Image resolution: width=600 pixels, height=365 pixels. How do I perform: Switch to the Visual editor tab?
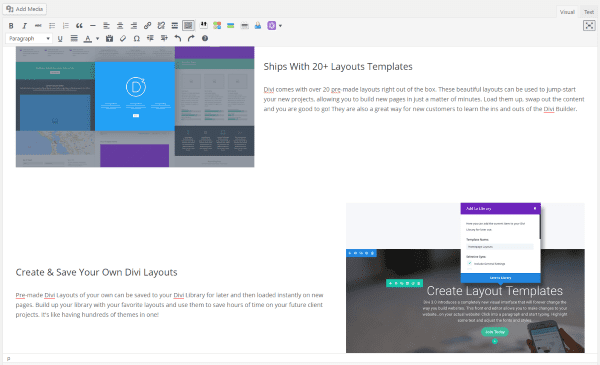pos(567,12)
